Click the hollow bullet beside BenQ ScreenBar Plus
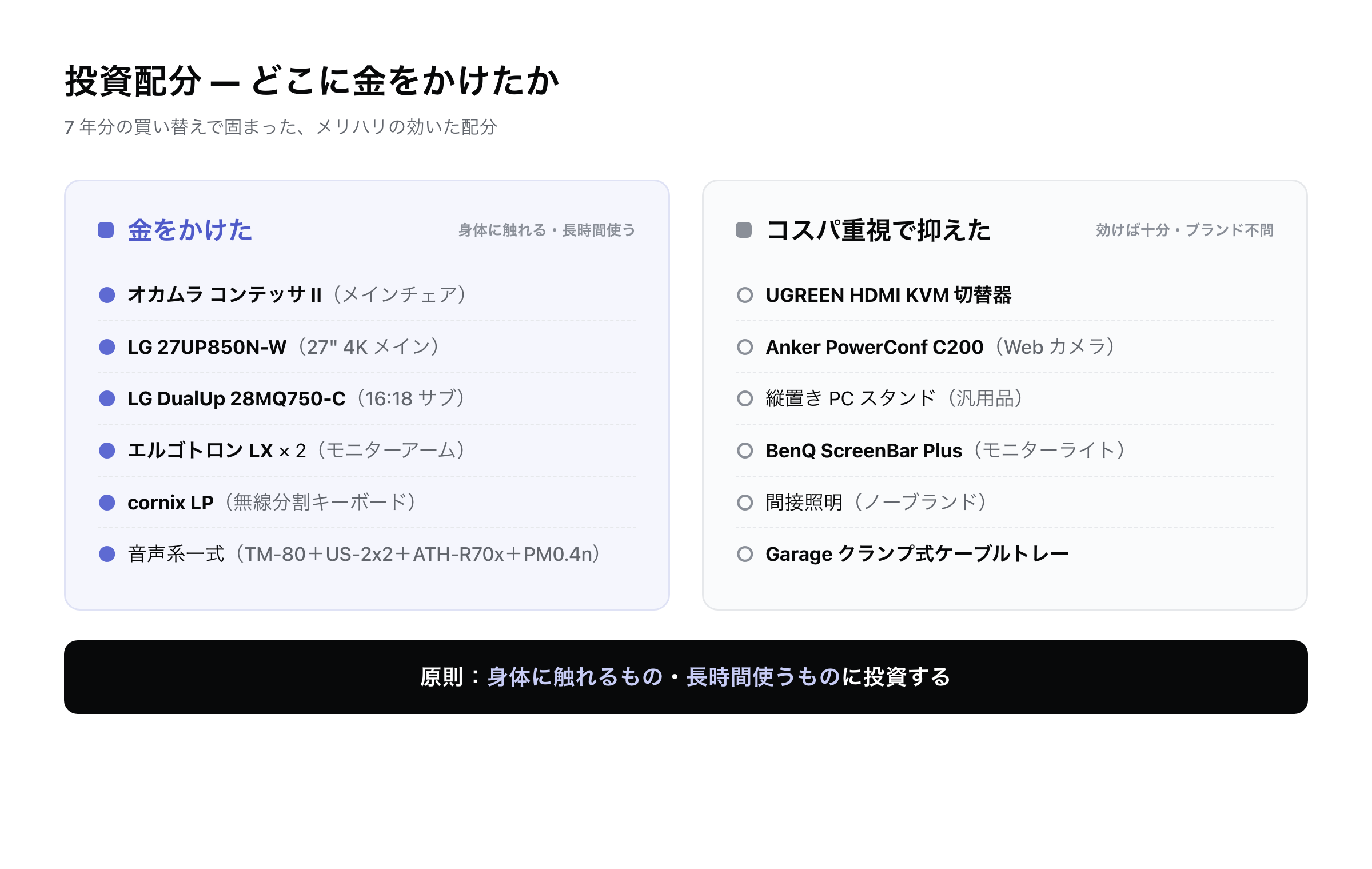Screen dimensions: 1372x869 click(745, 451)
